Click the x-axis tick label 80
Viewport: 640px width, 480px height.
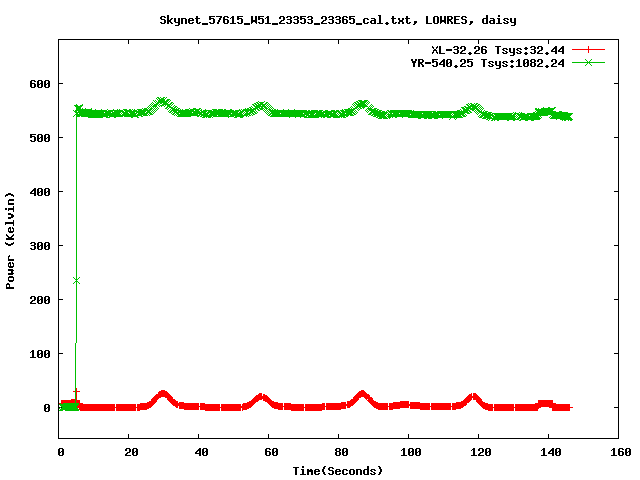click(341, 452)
